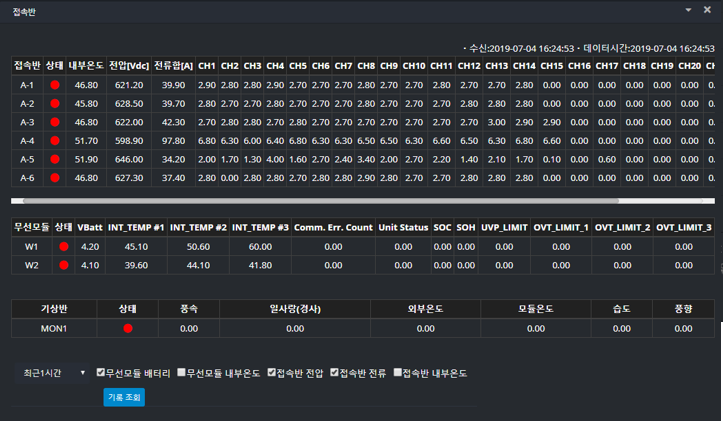Click the red status dot for A-4

[x=54, y=141]
